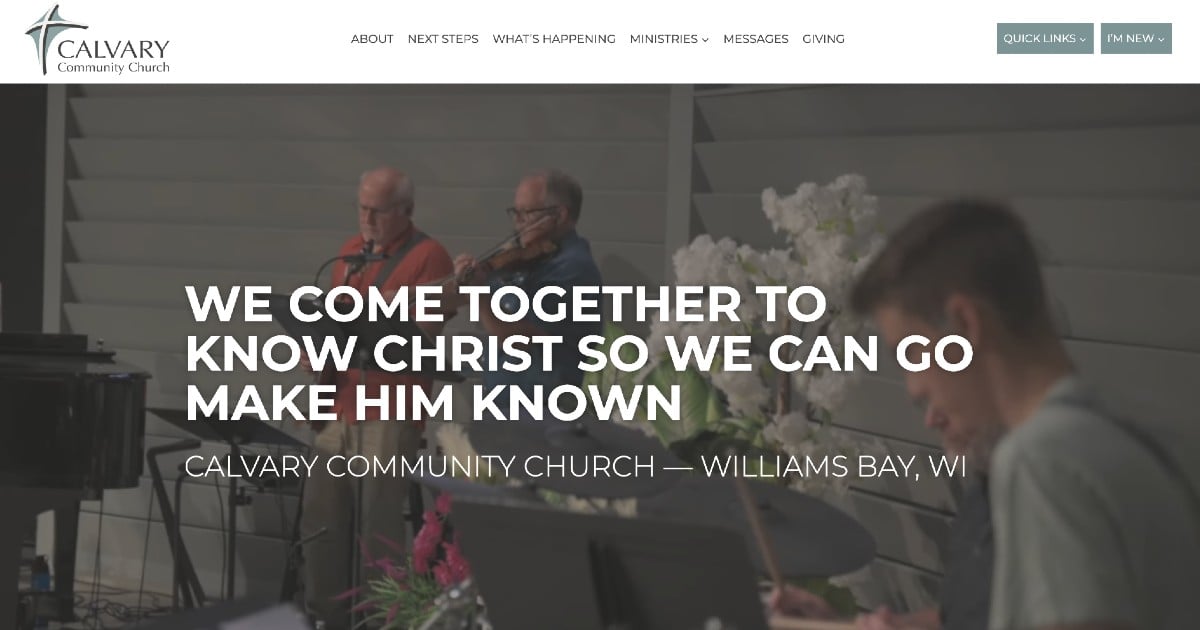Expand the Quick Links chevron arrow
Image resolution: width=1200 pixels, height=630 pixels.
1083,40
